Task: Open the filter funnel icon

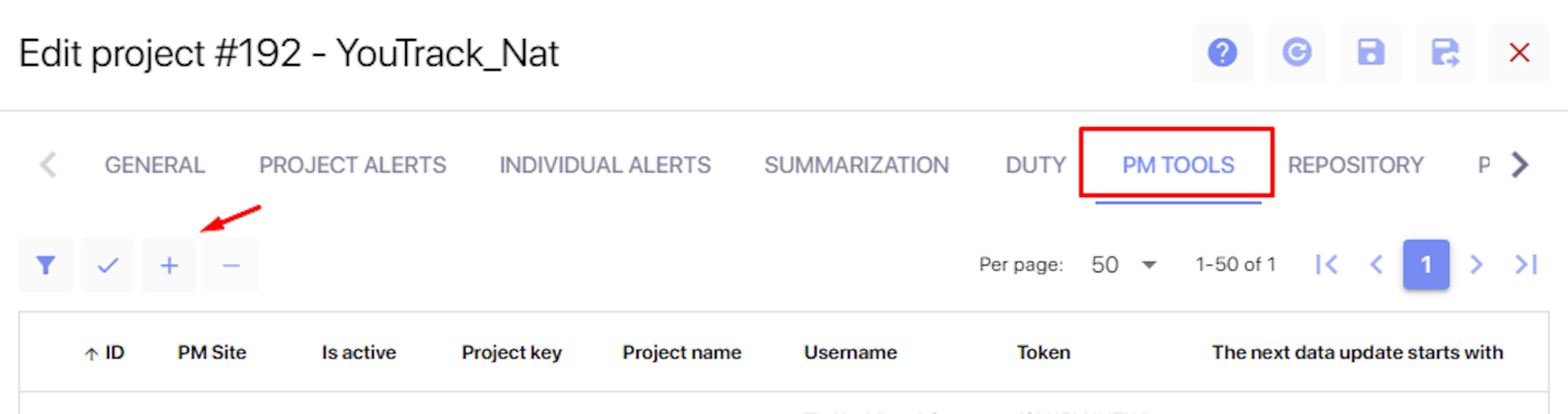Action: coord(46,265)
